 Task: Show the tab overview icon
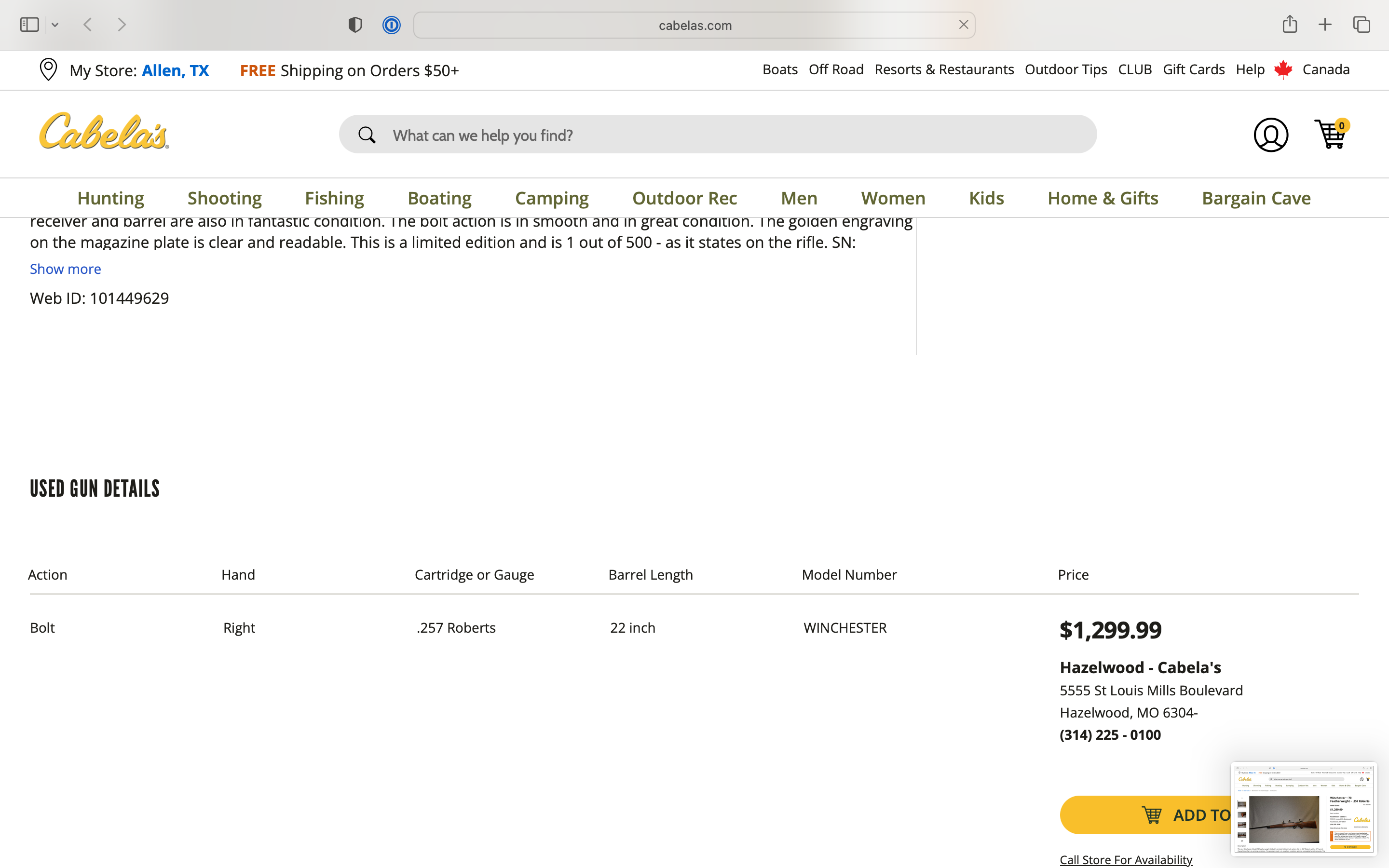(1362, 25)
